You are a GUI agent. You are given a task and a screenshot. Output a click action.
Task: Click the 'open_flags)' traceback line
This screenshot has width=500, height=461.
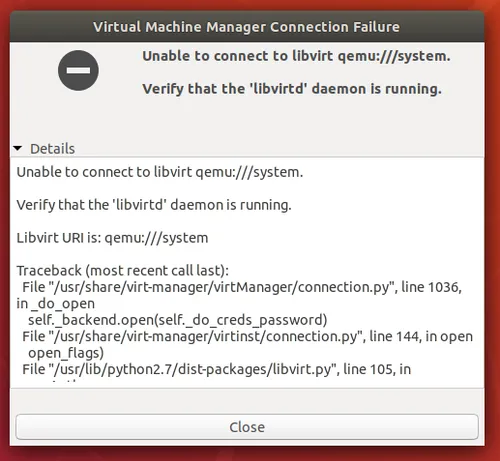[66, 353]
